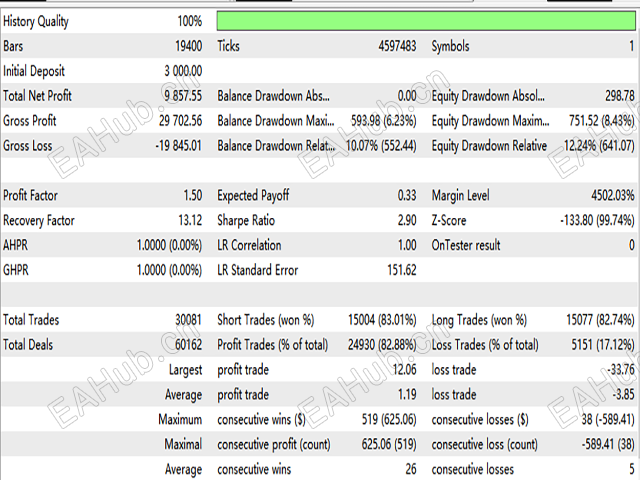Select the largest loss trade value -33.76
This screenshot has height=480, width=640.
click(x=621, y=370)
